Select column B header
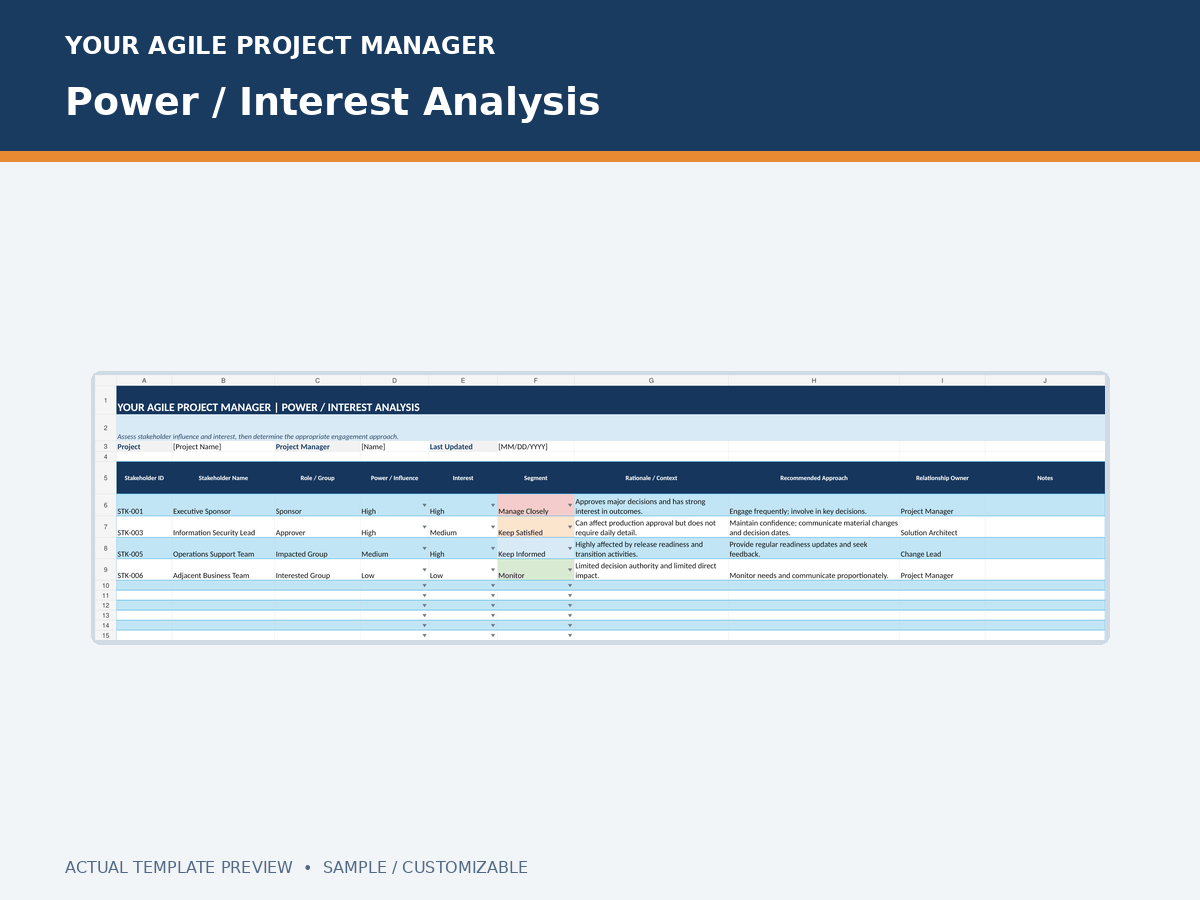The image size is (1200, 900). click(x=223, y=381)
